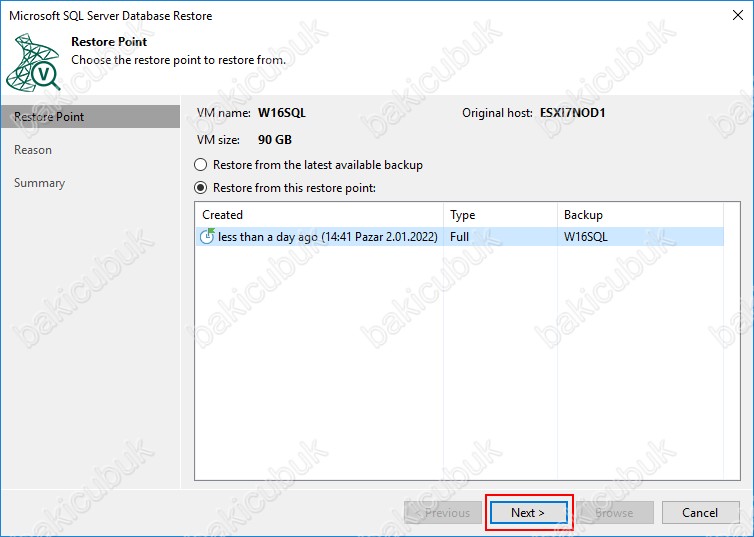Click the Full type cell
This screenshot has width=754, height=537.
tap(459, 237)
